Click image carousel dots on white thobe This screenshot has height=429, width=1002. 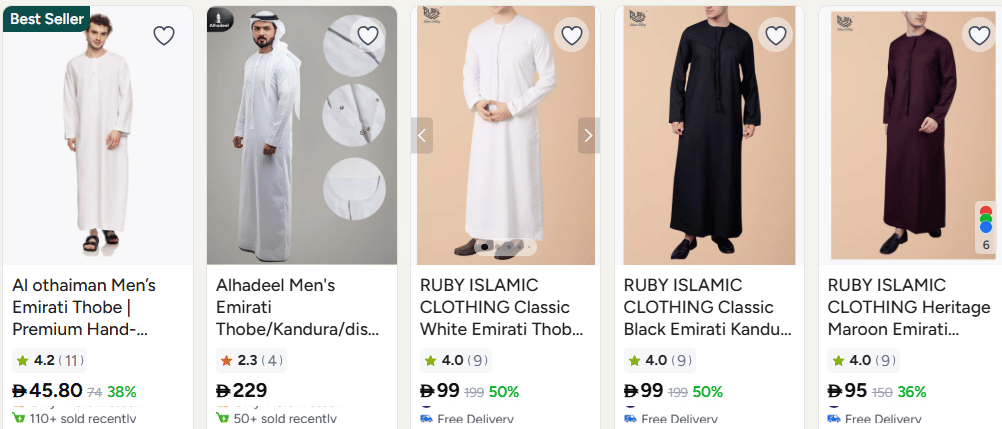tap(506, 246)
